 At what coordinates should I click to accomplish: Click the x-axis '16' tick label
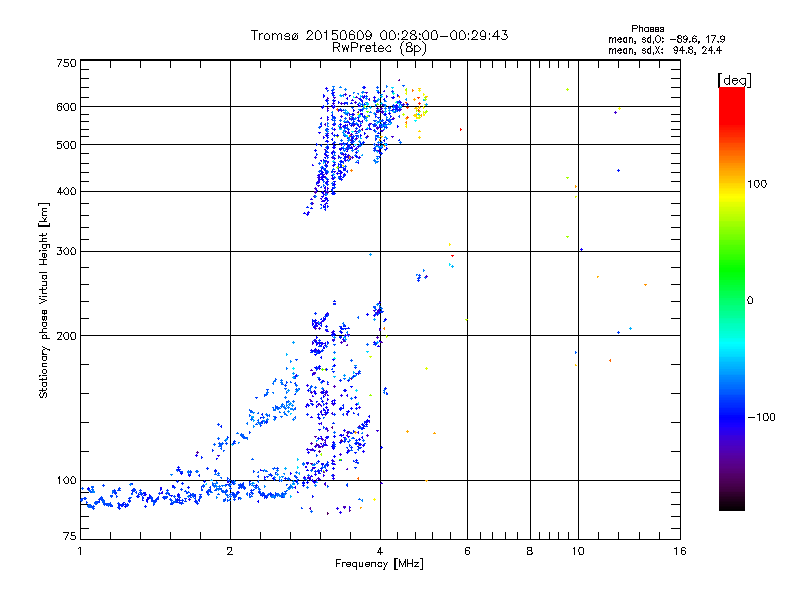point(680,551)
